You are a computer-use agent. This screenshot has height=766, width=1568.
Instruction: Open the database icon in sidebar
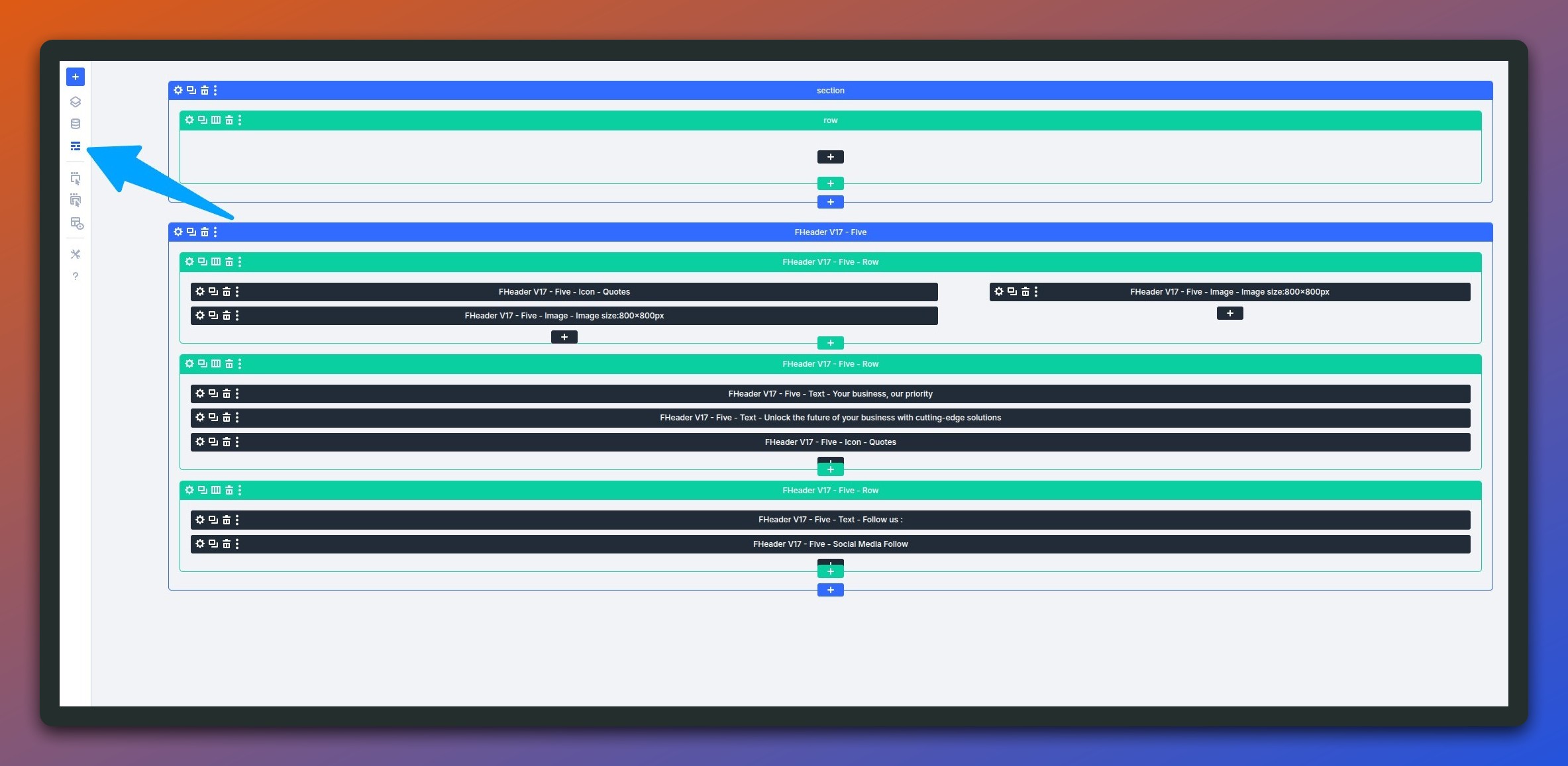(76, 124)
